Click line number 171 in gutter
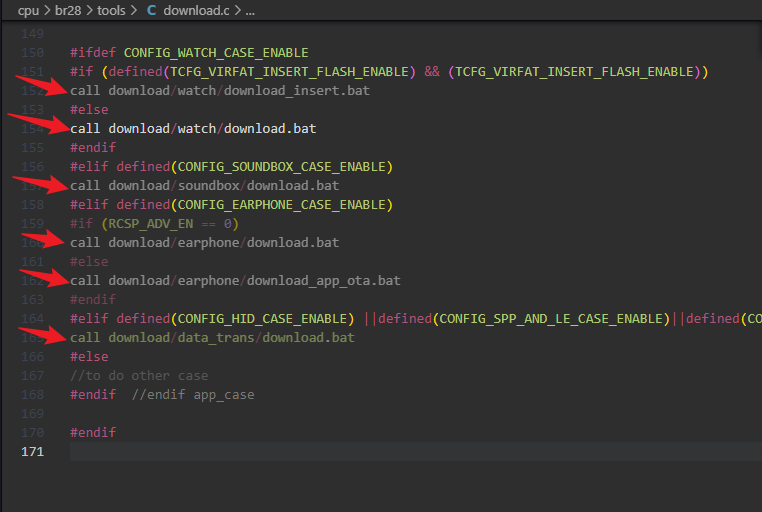This screenshot has height=512, width=762. [x=33, y=451]
